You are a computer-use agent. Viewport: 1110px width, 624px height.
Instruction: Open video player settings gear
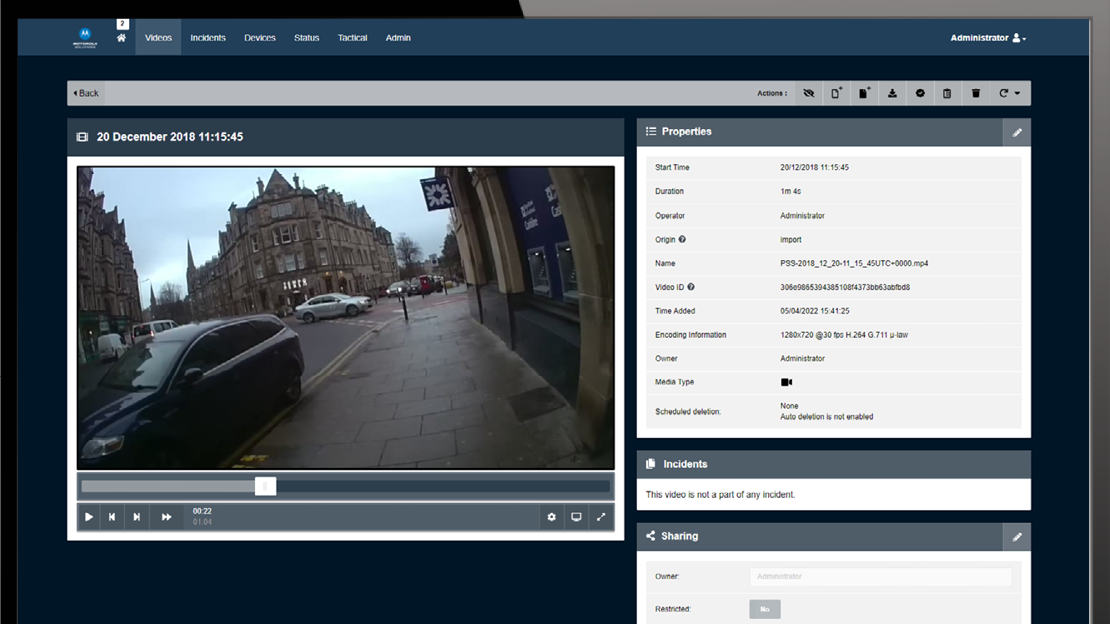pos(551,517)
